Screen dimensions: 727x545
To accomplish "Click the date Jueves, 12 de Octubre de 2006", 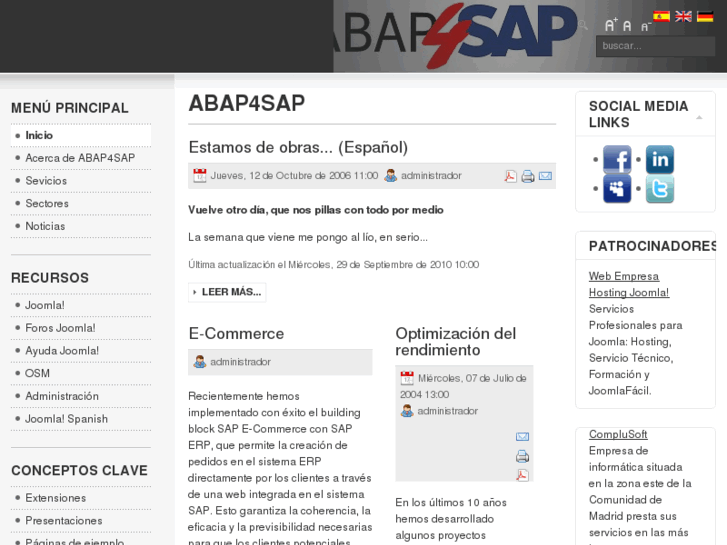I will [294, 176].
